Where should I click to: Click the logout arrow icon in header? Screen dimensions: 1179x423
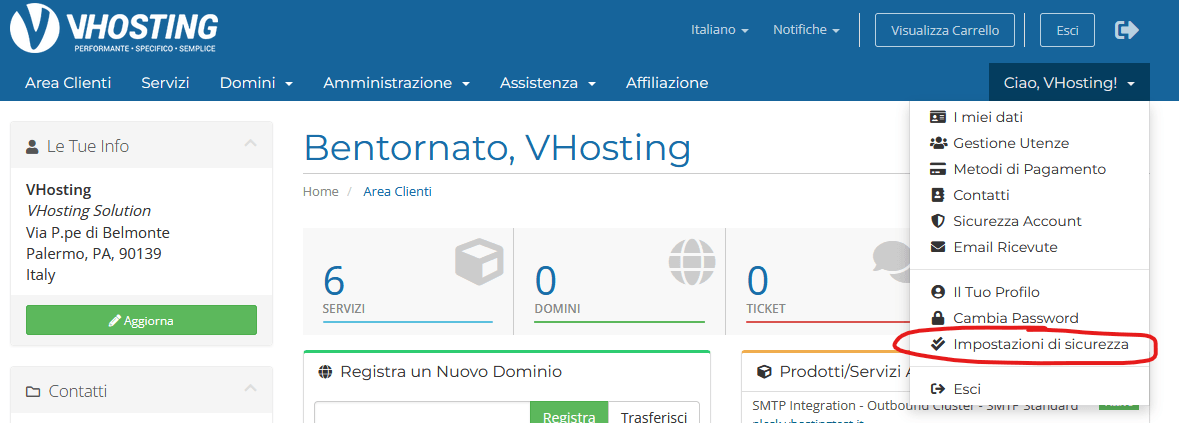click(1126, 30)
